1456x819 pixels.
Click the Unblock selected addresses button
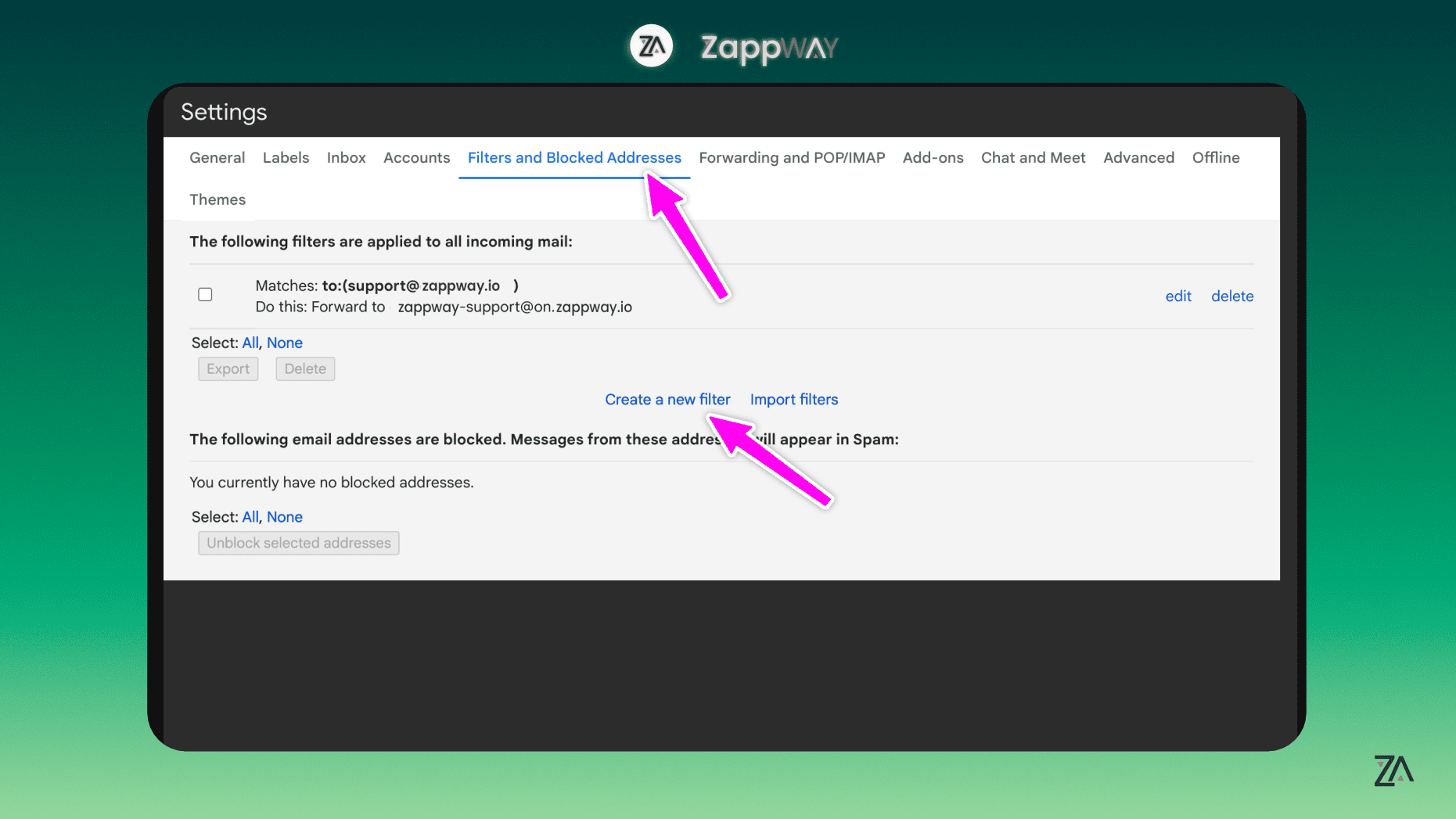(x=298, y=542)
